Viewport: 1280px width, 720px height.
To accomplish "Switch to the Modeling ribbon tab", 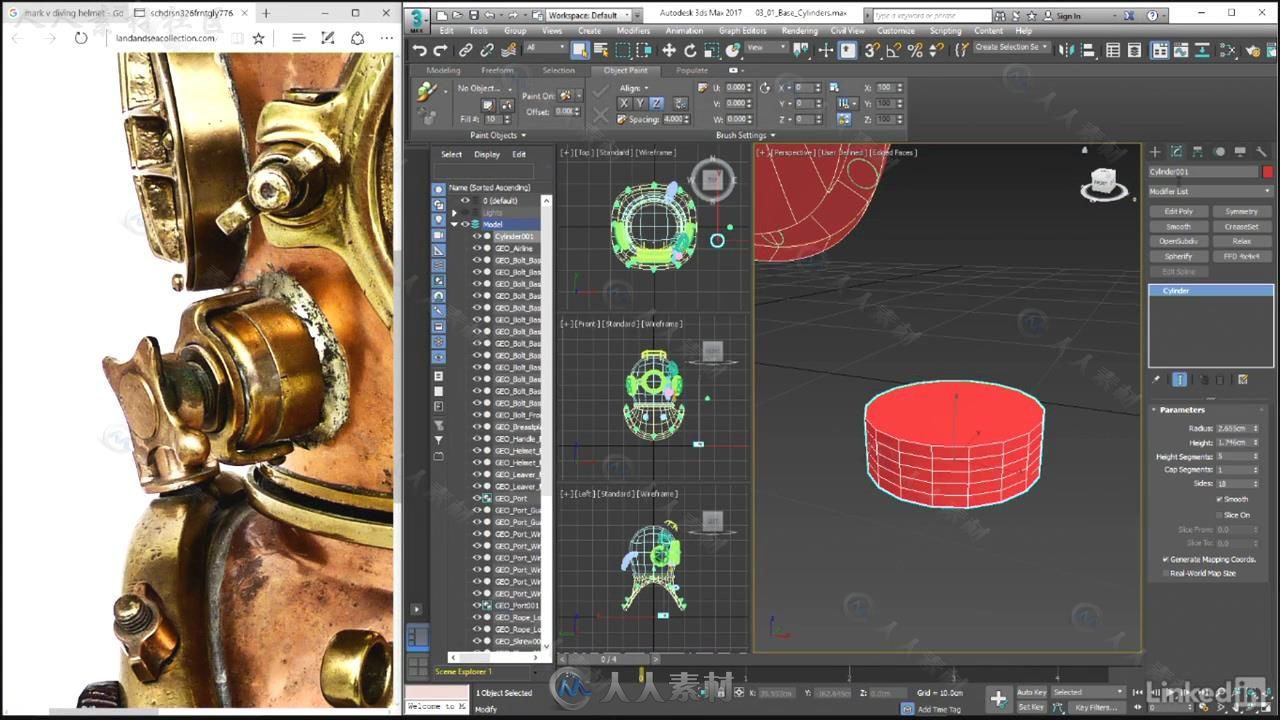I will [x=443, y=71].
